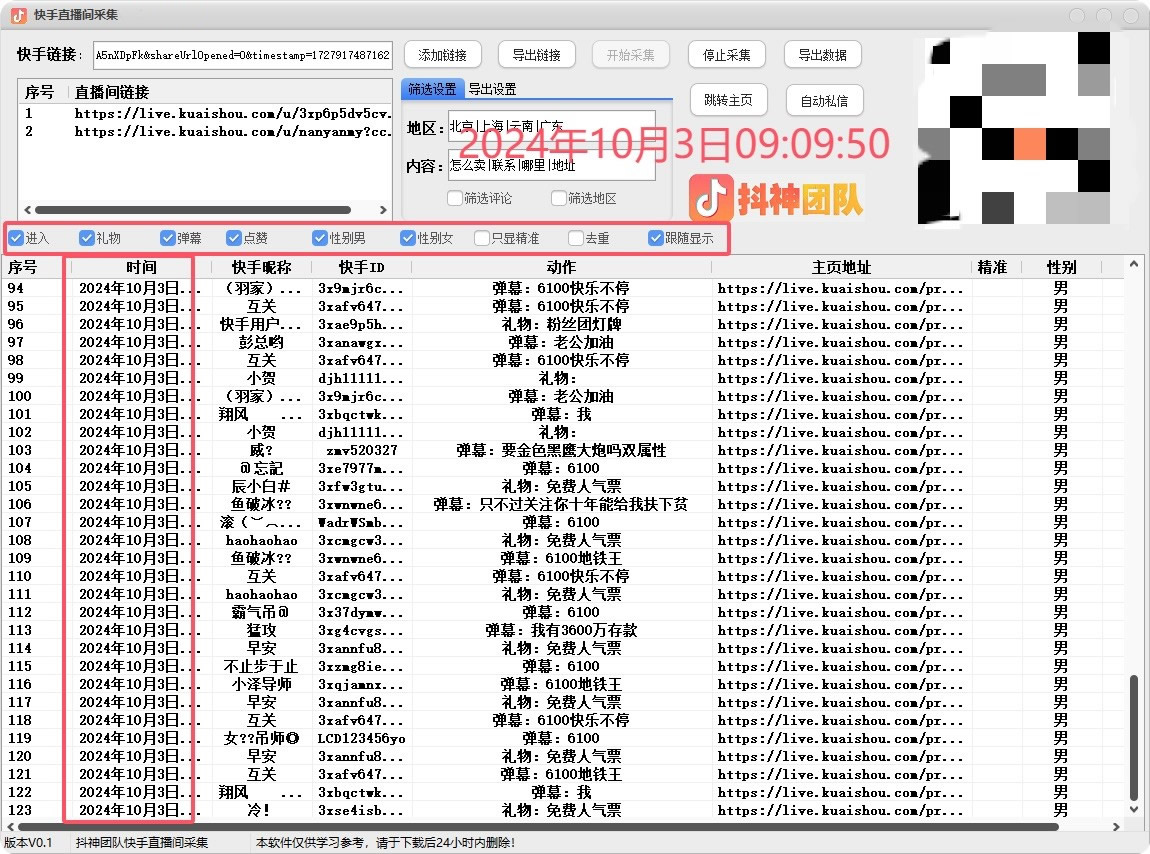Click the 地区 filter text box
1150x854 pixels.
tap(551, 127)
